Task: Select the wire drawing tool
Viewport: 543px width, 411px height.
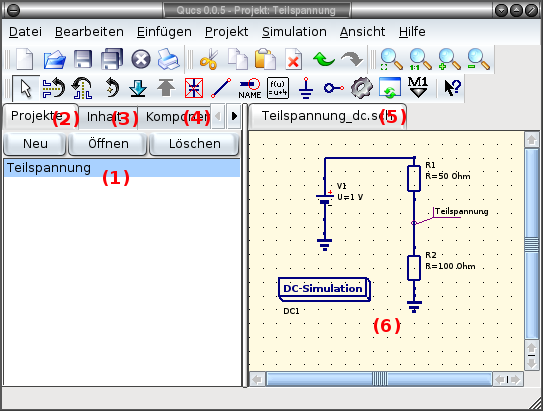Action: 221,88
